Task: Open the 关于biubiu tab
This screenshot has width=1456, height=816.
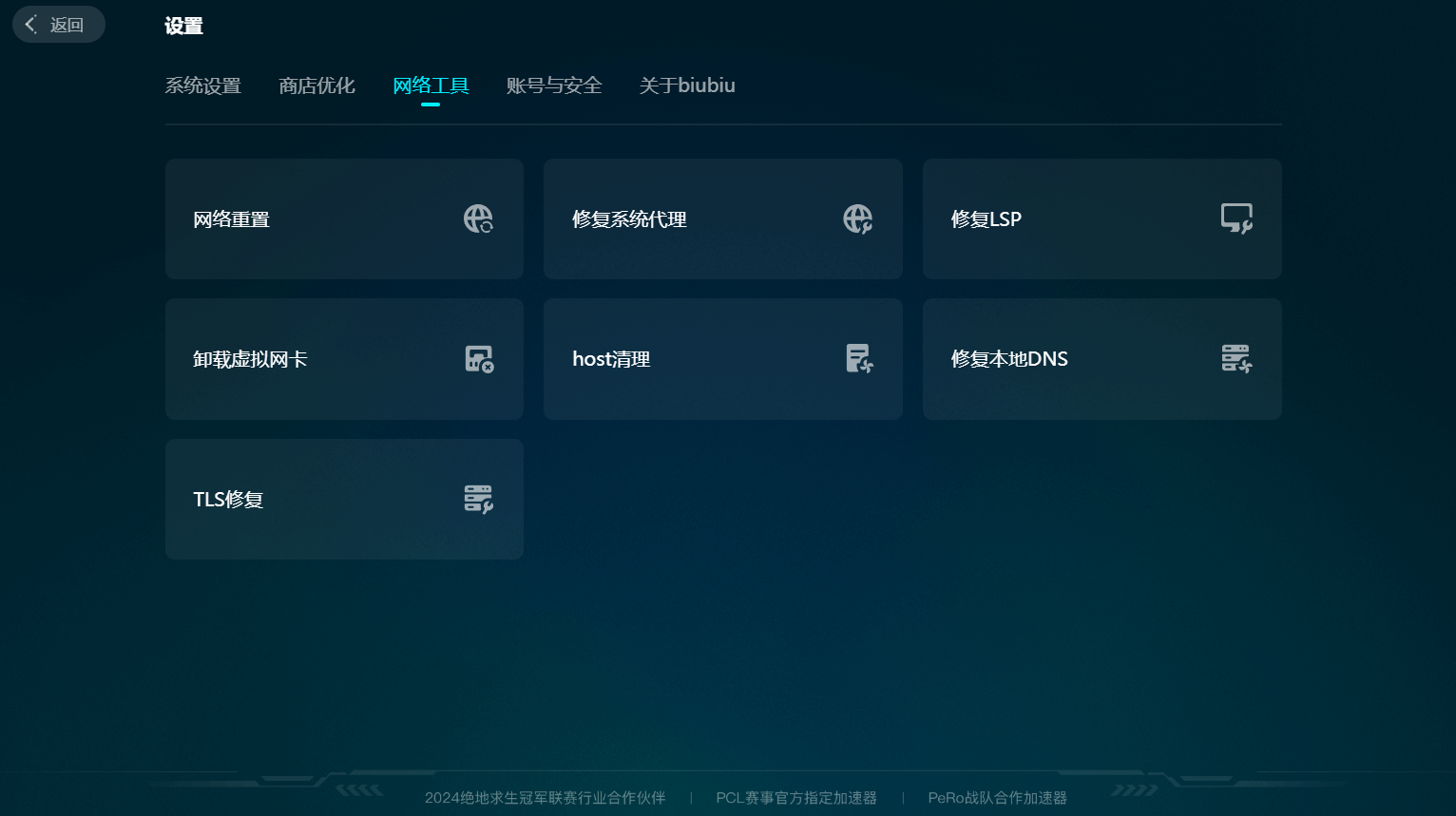Action: pos(687,85)
